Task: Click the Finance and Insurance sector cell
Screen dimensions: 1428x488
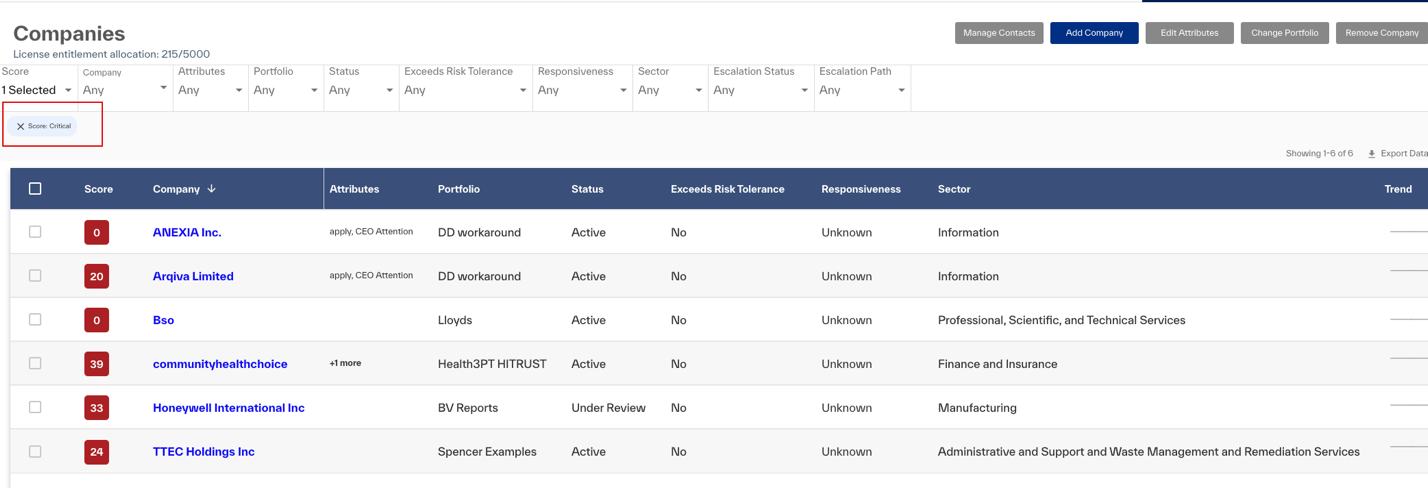Action: tap(997, 365)
